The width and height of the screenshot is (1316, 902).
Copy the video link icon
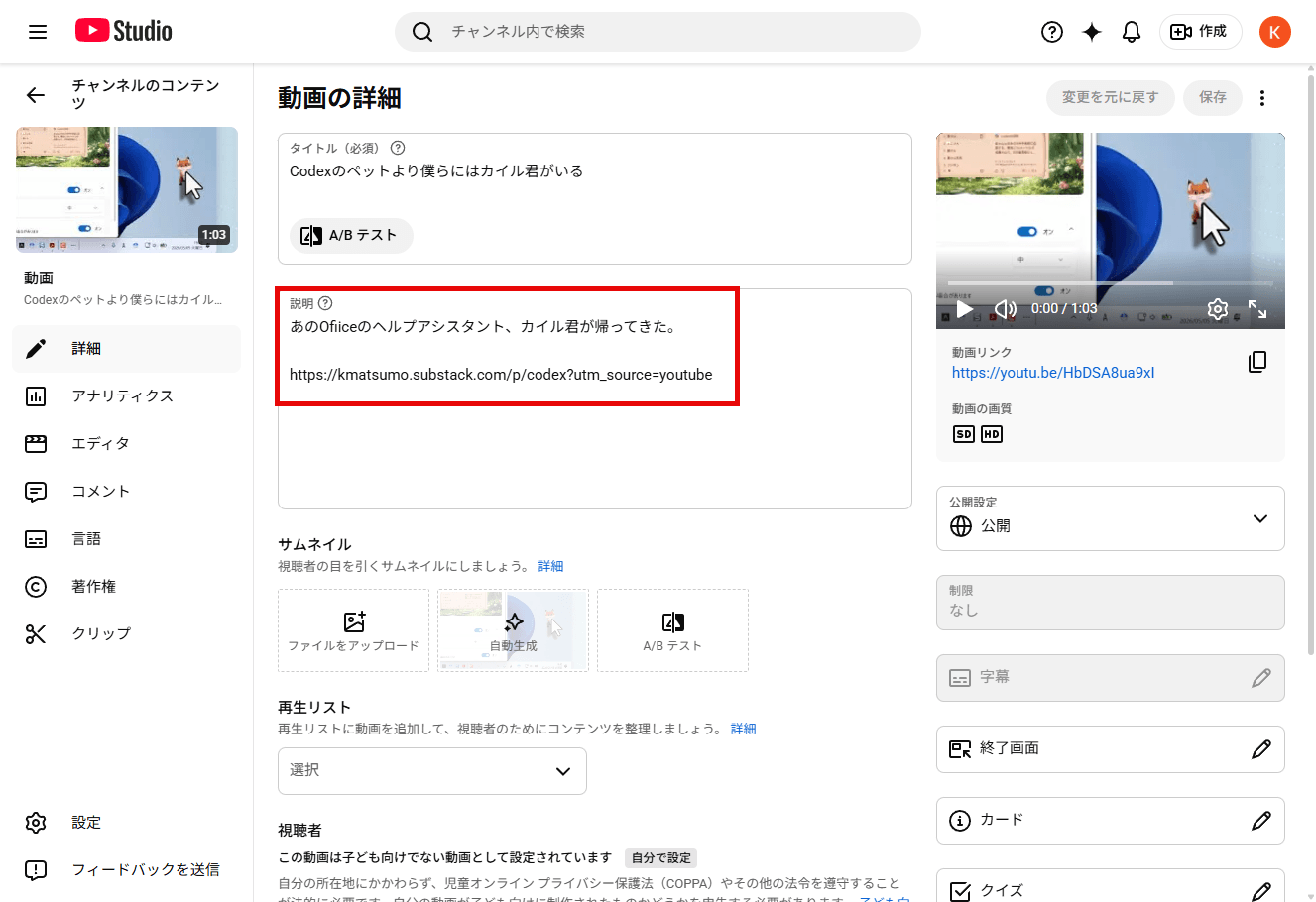point(1257,362)
